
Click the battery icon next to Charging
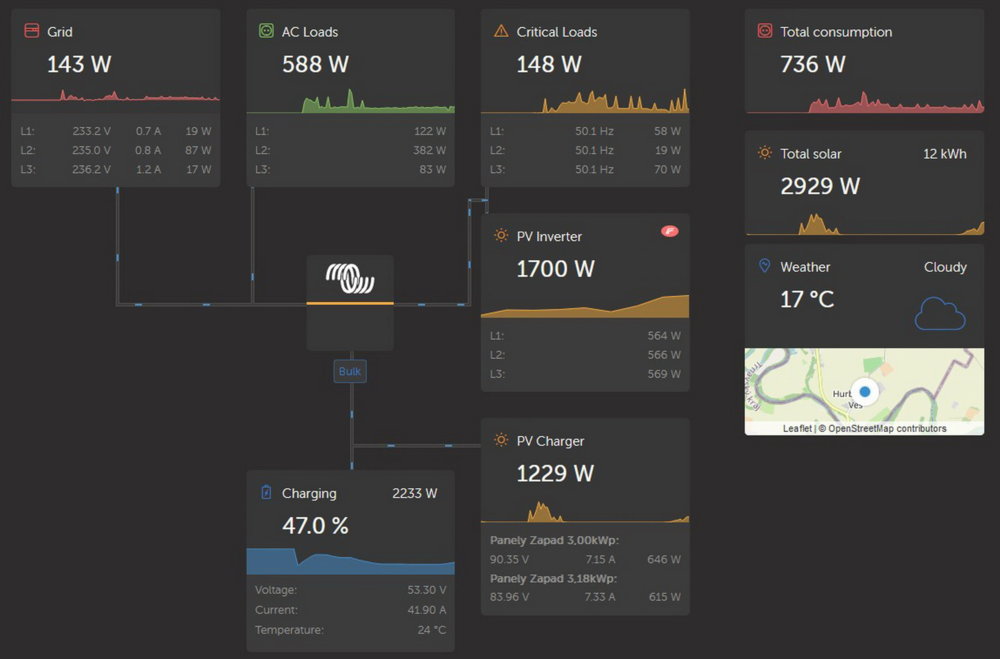266,492
